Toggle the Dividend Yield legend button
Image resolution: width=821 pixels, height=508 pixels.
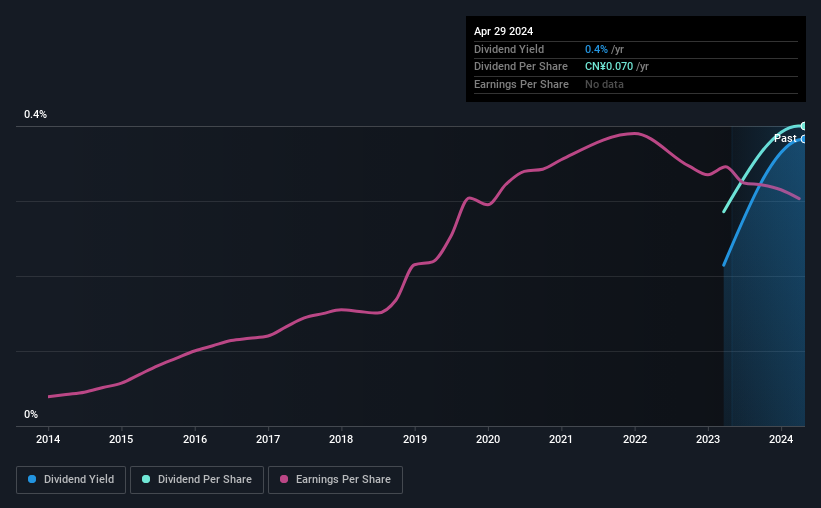click(71, 479)
